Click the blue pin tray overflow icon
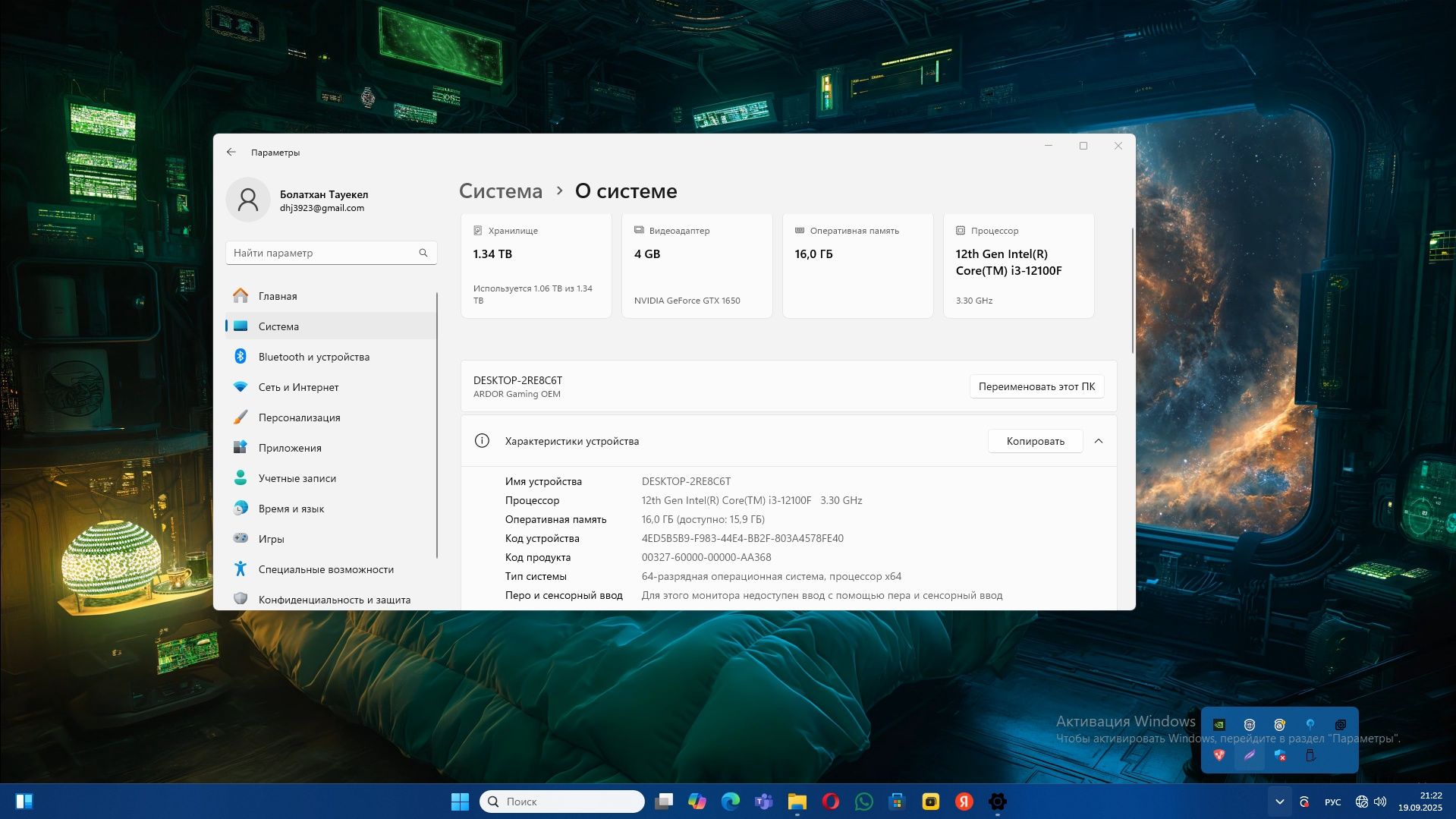 point(1310,725)
